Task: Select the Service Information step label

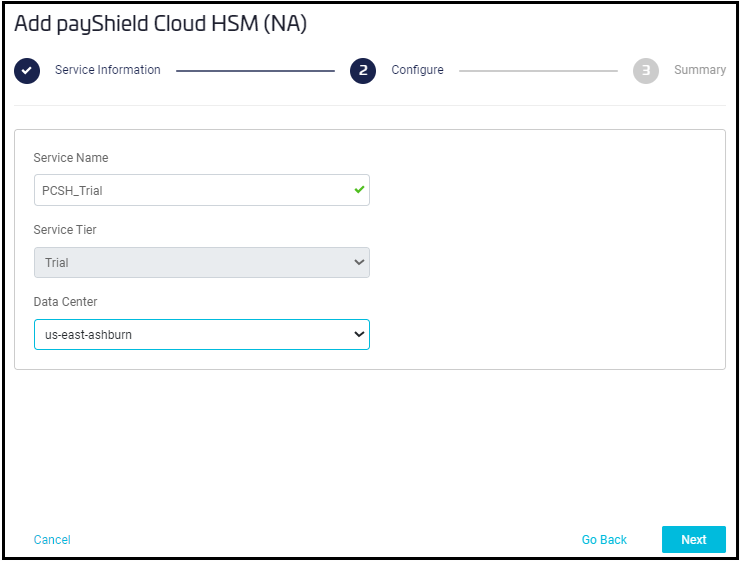Action: [107, 70]
